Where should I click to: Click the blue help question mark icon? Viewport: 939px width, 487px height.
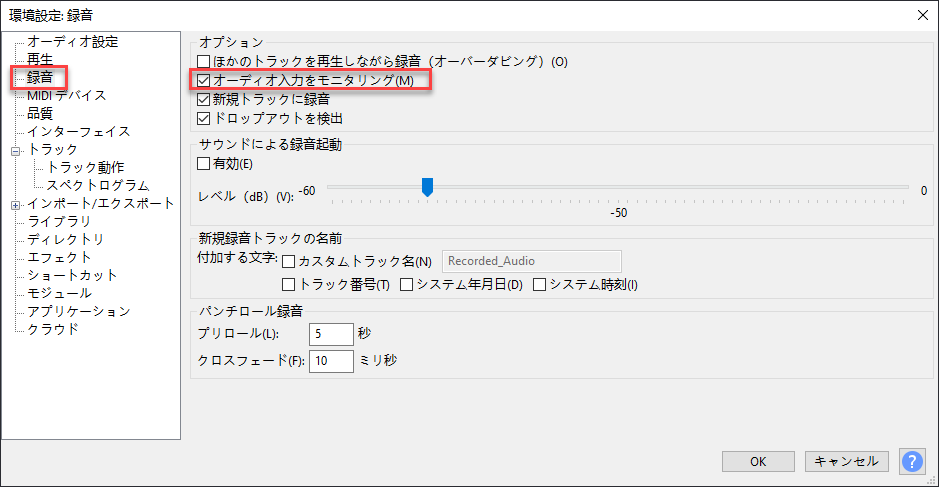click(x=911, y=461)
